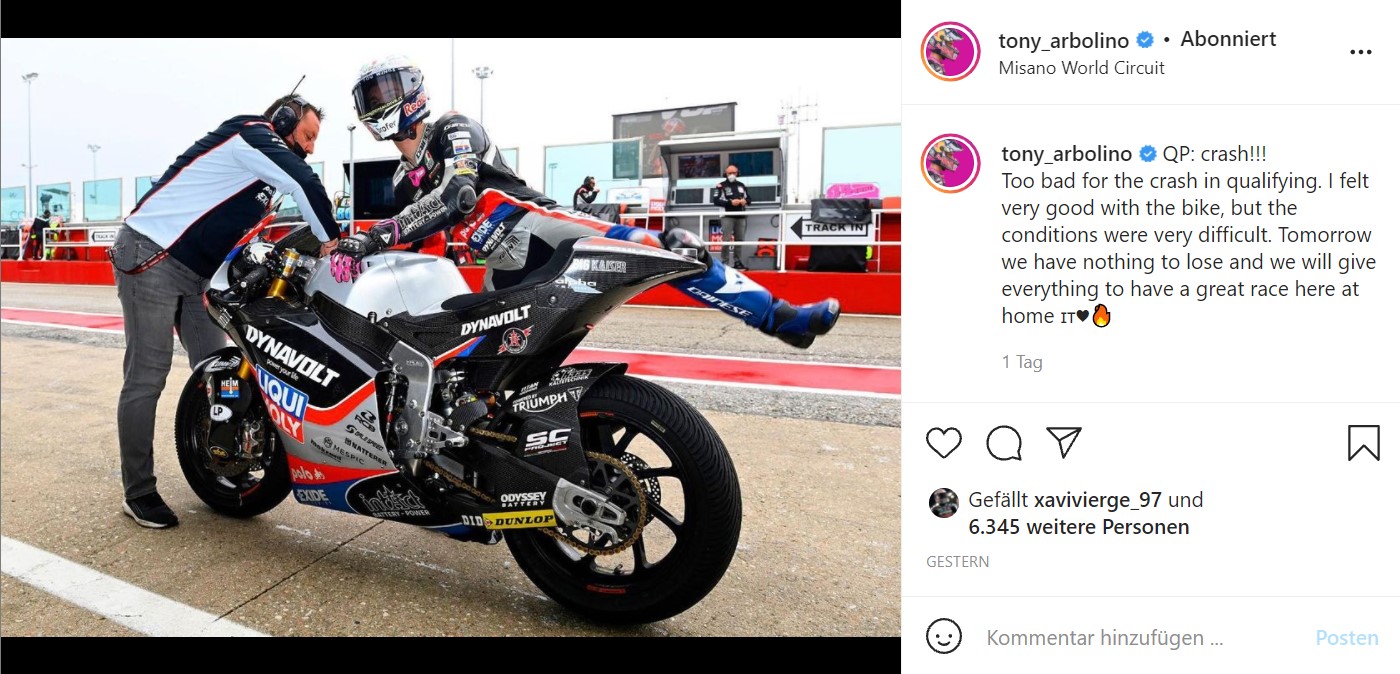Open the xavivierge_97 liker avatar
1400x674 pixels.
[x=943, y=502]
